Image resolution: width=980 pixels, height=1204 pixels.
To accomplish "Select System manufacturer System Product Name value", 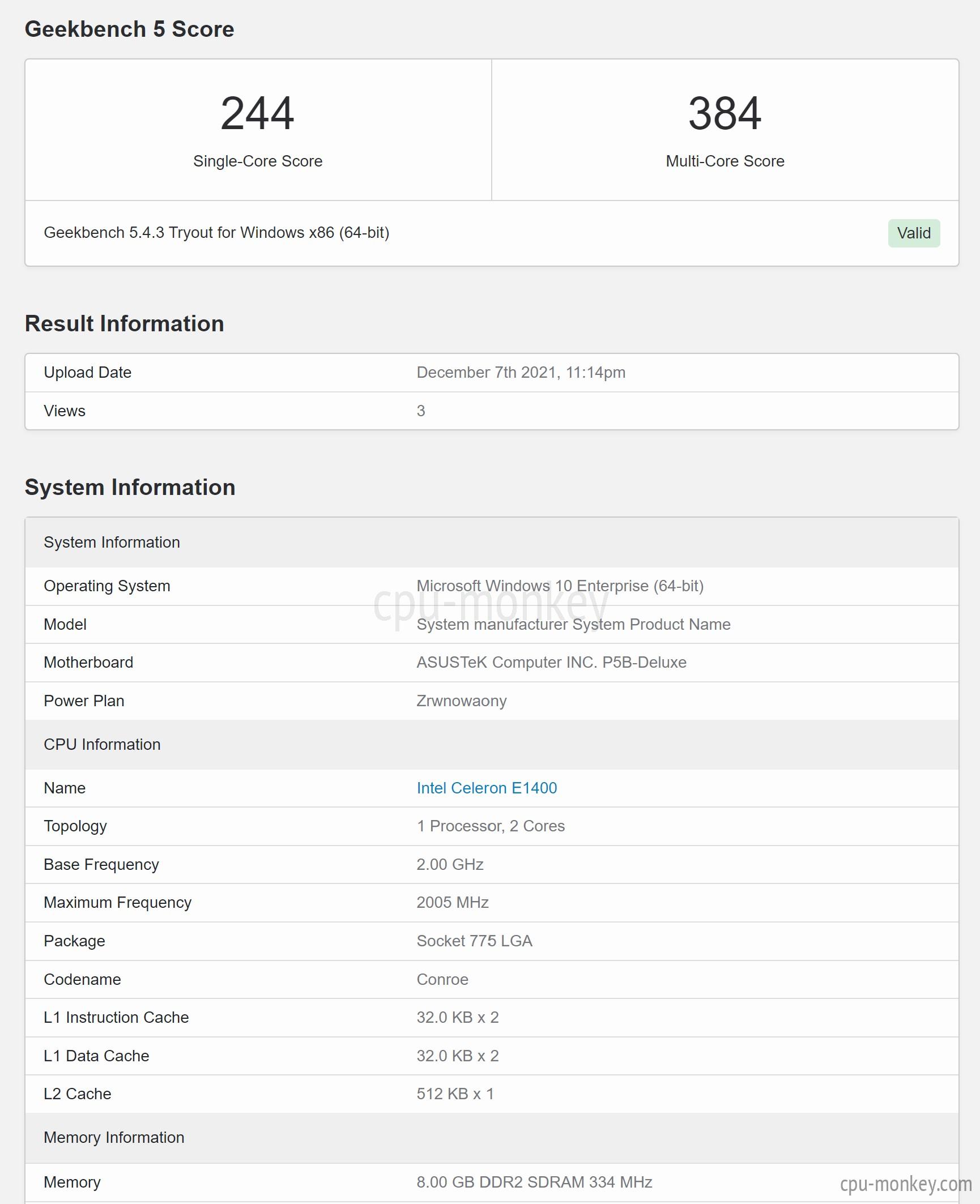I will click(x=574, y=624).
